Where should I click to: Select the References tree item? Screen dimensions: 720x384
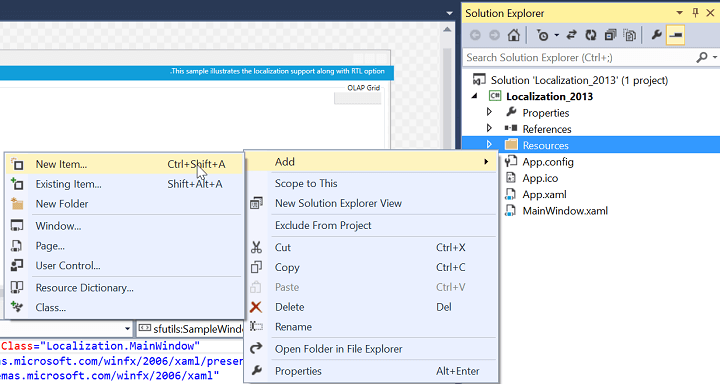pyautogui.click(x=546, y=129)
